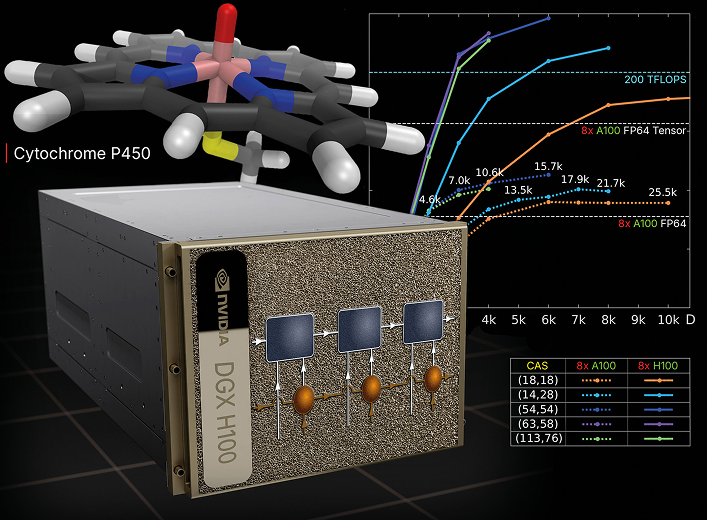Screen dimensions: 707x520
Task: Click the "CAS" header in the legend table
Action: tap(537, 366)
